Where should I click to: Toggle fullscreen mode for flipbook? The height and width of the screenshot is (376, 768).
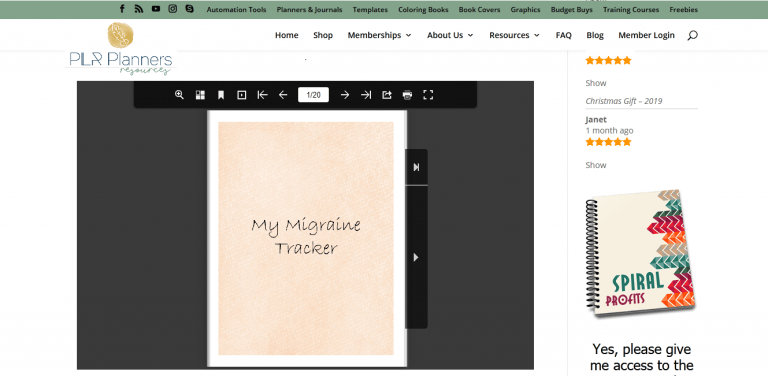pyautogui.click(x=428, y=95)
